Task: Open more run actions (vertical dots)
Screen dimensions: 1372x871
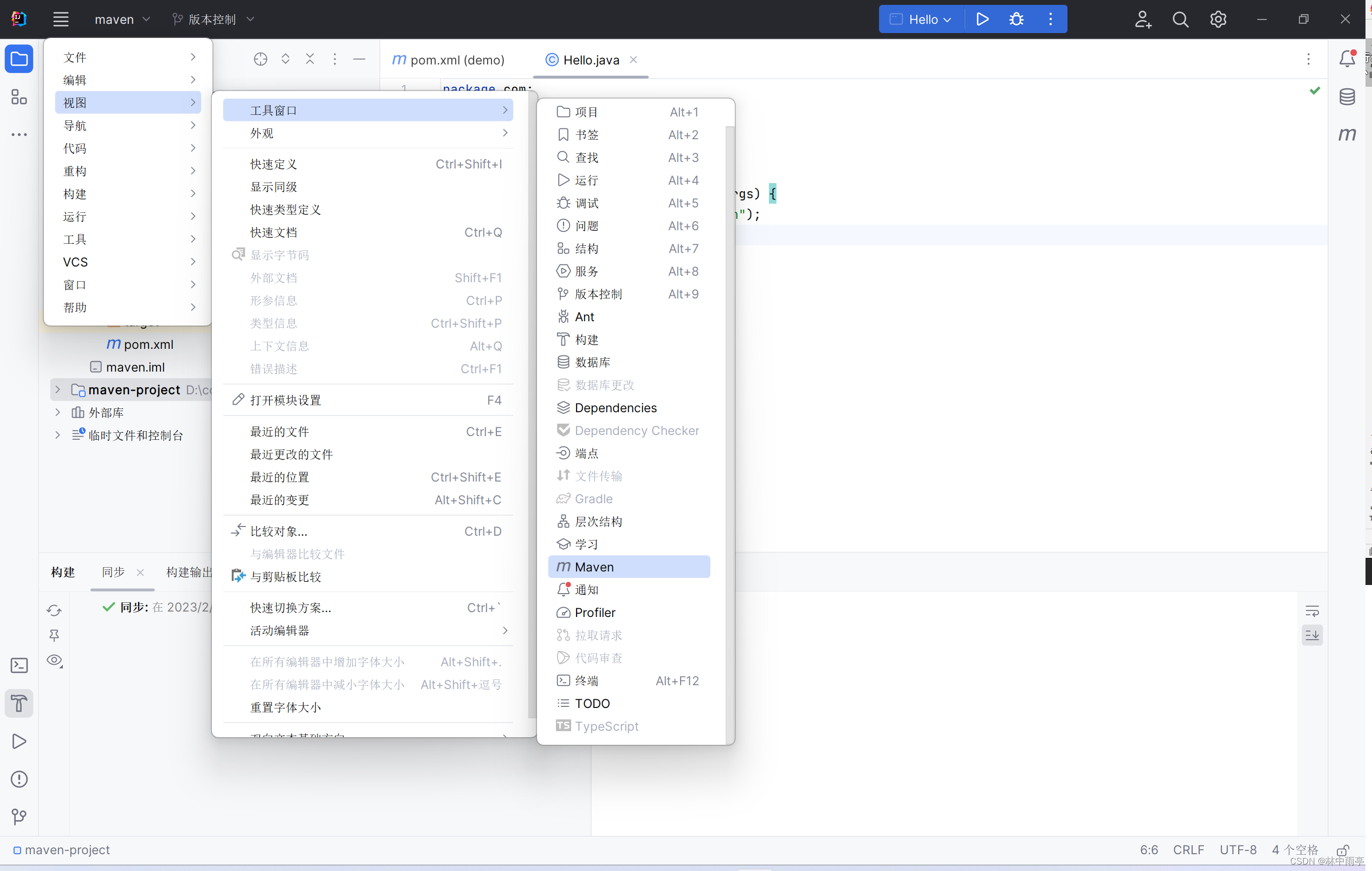Action: point(1051,19)
